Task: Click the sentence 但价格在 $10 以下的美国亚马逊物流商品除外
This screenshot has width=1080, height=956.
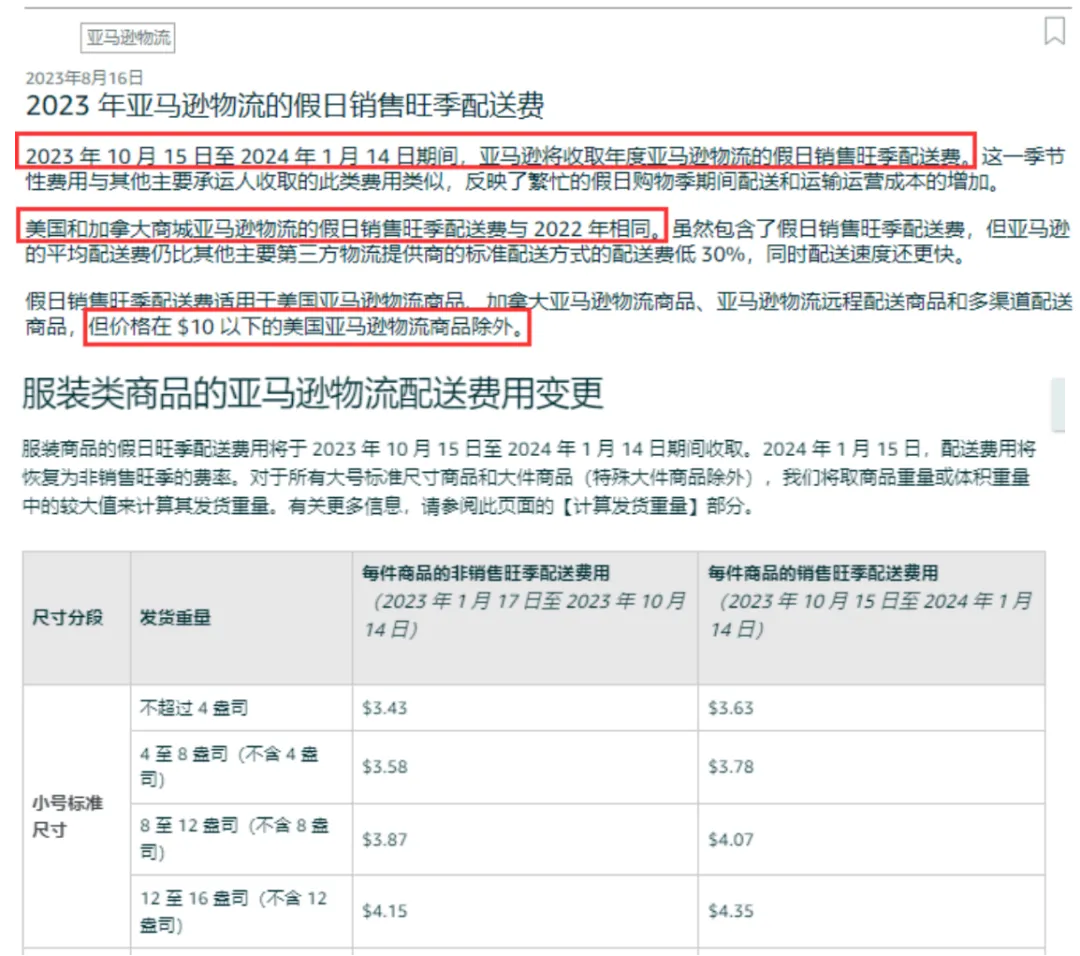Action: pos(307,327)
